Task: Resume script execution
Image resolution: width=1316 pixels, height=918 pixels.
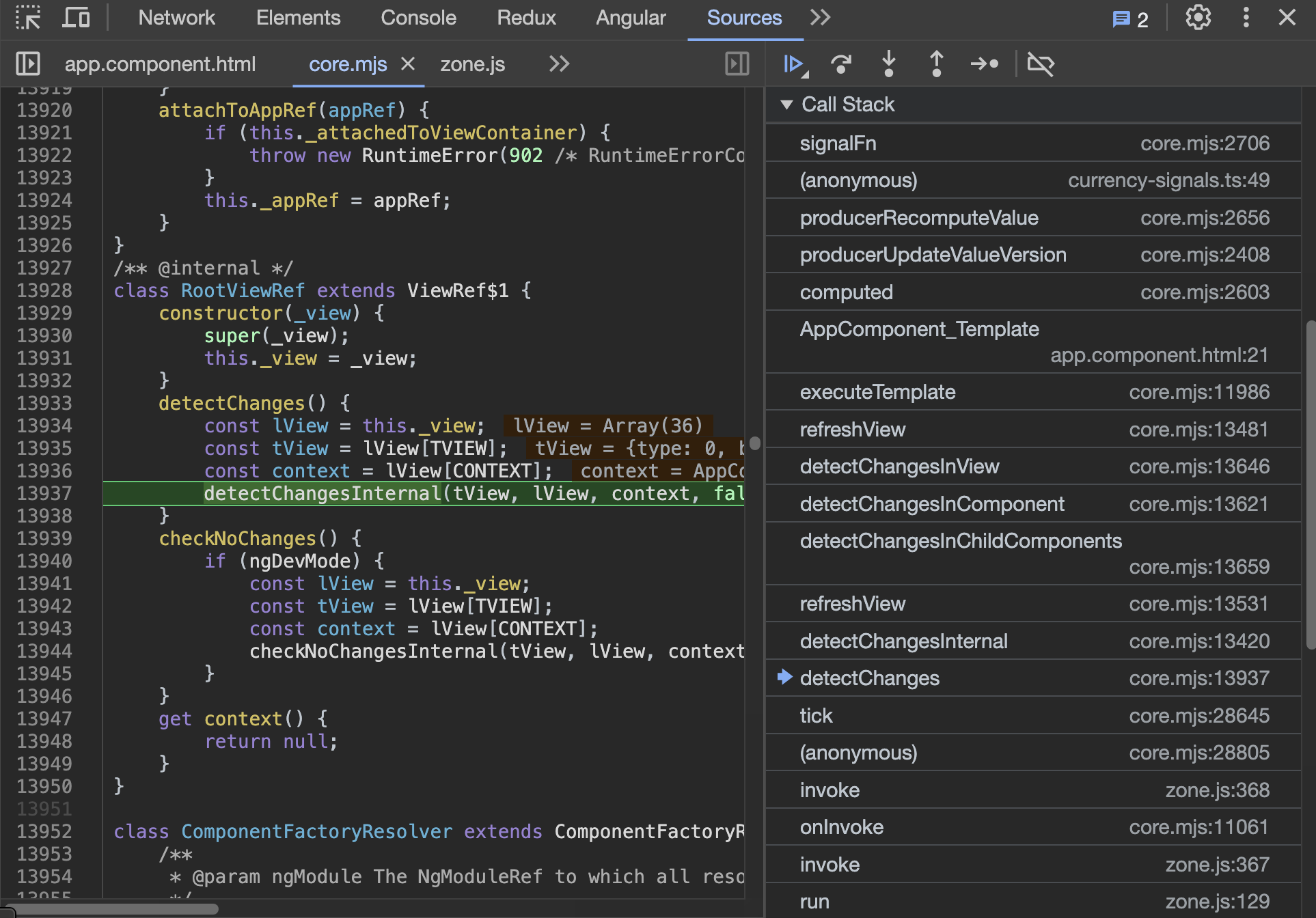Action: [x=793, y=64]
